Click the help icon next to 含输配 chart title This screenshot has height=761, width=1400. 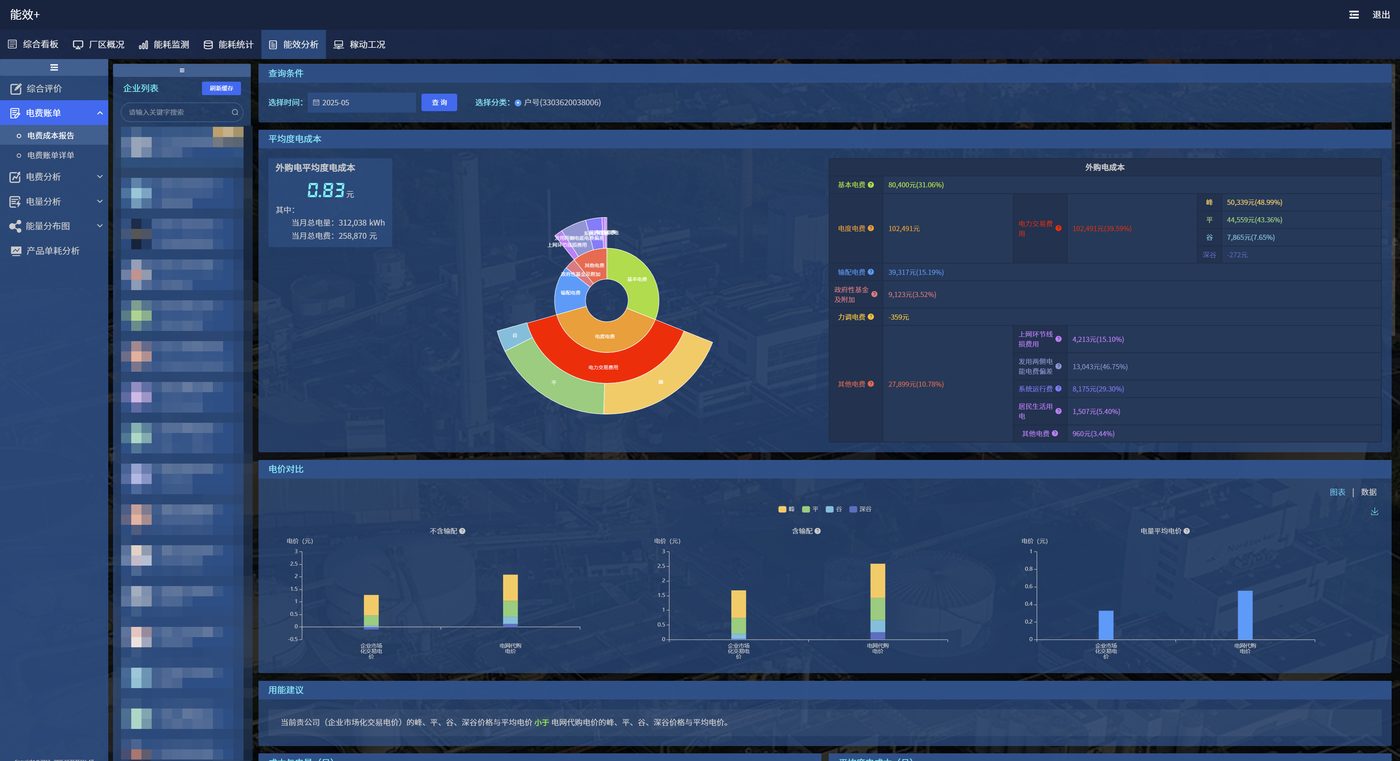point(817,531)
